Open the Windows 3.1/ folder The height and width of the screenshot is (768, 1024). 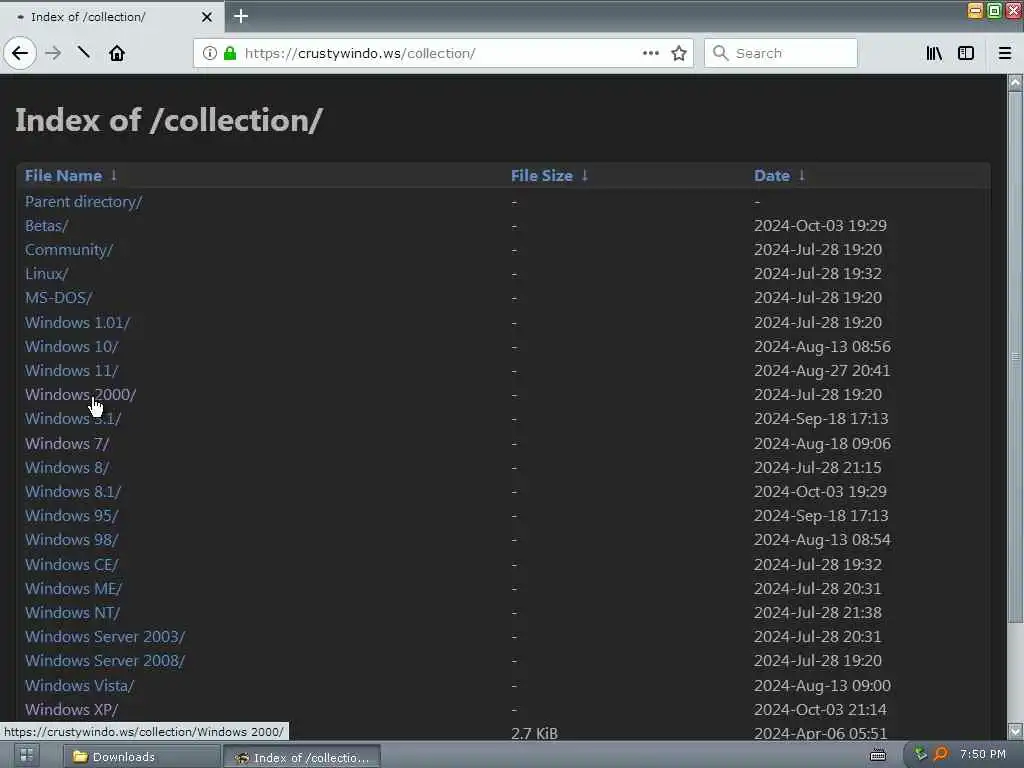pyautogui.click(x=73, y=419)
